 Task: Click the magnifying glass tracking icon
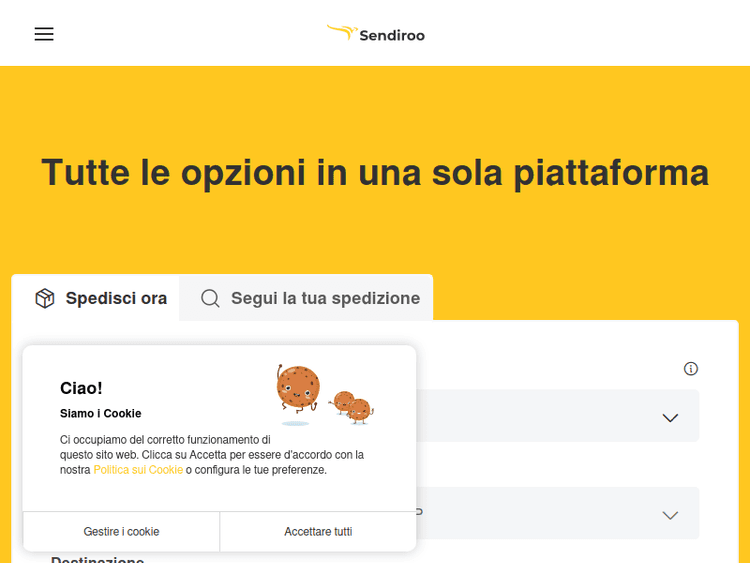coord(210,298)
